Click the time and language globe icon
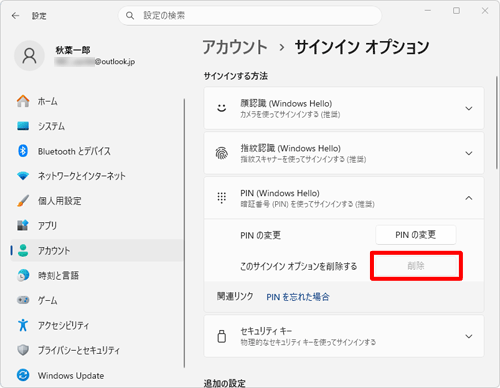500x388 pixels. click(x=23, y=275)
